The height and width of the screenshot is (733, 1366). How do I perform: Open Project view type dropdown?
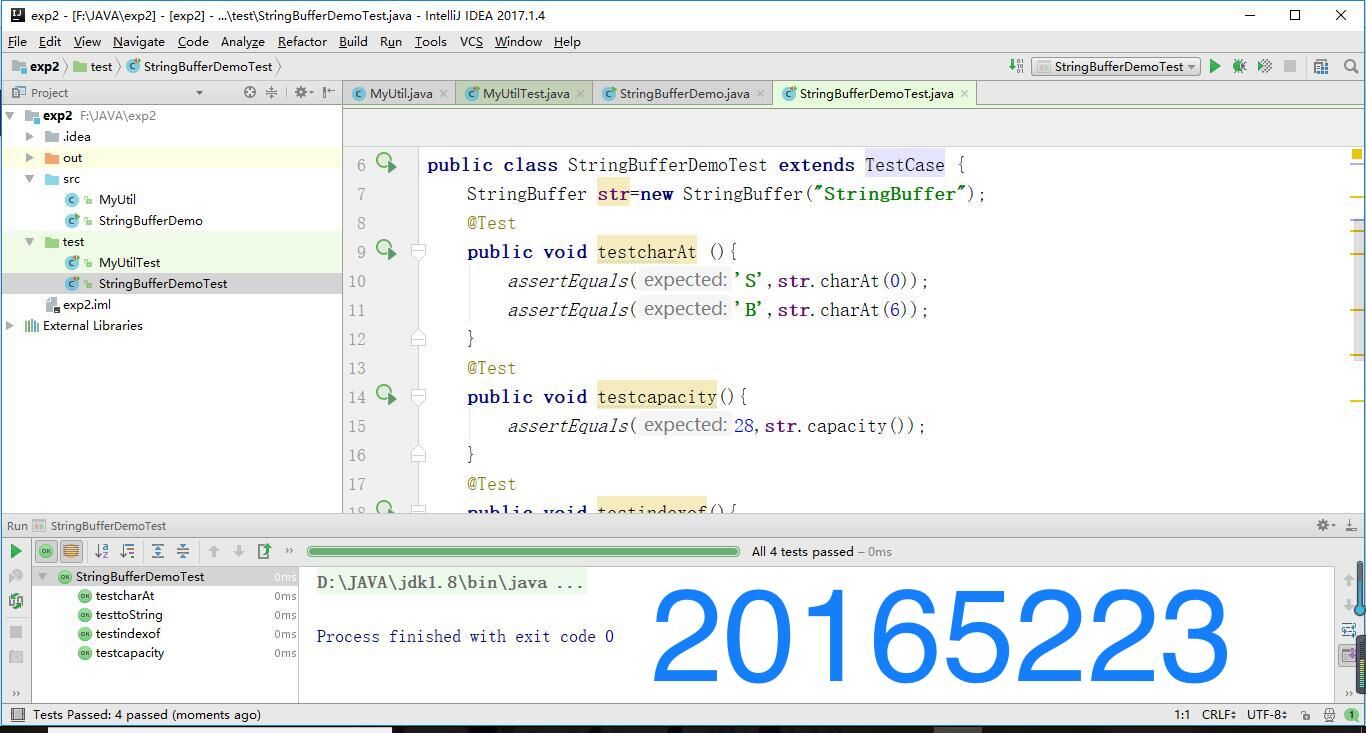[x=199, y=92]
